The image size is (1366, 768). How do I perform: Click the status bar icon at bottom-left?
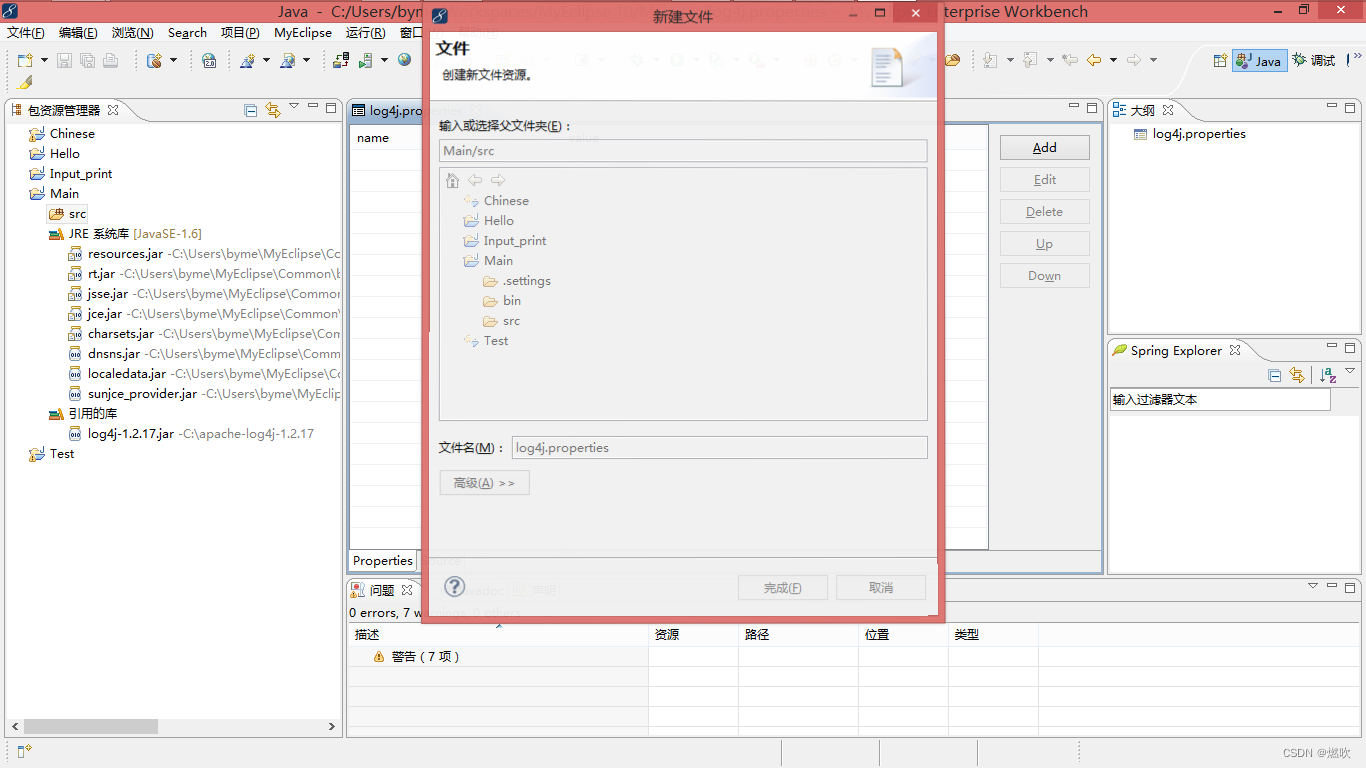pos(25,751)
